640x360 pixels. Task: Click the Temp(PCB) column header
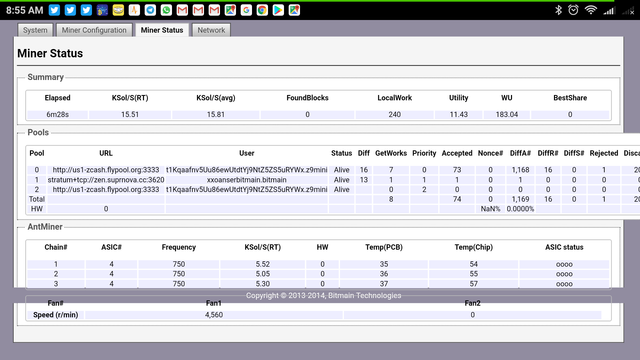tap(384, 247)
